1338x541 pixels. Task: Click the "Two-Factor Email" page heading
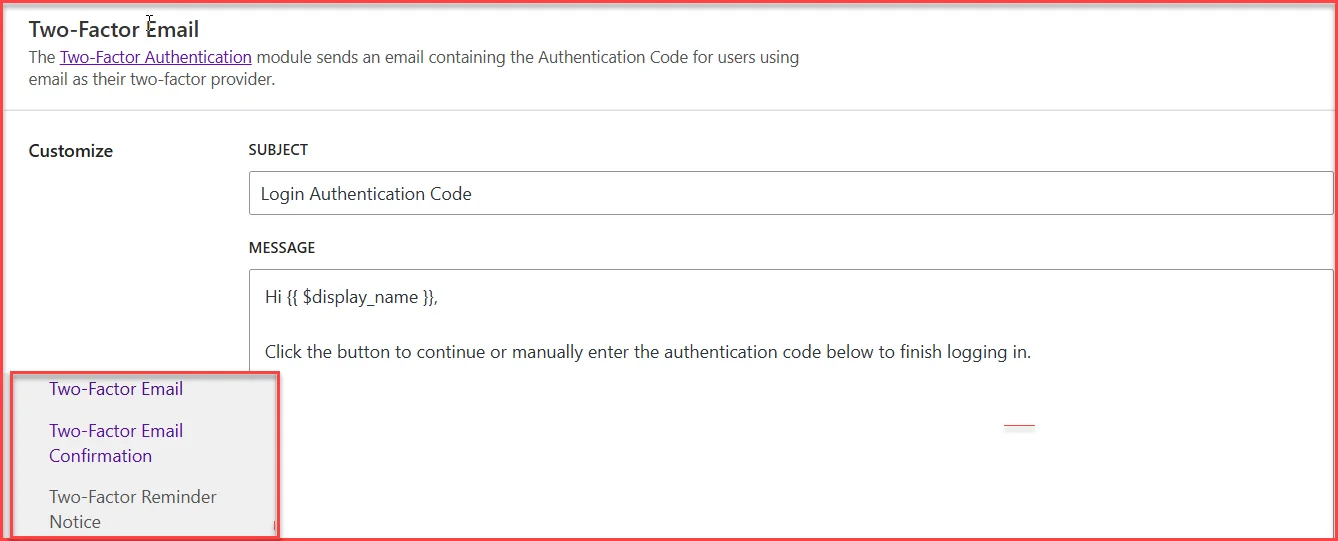(113, 29)
